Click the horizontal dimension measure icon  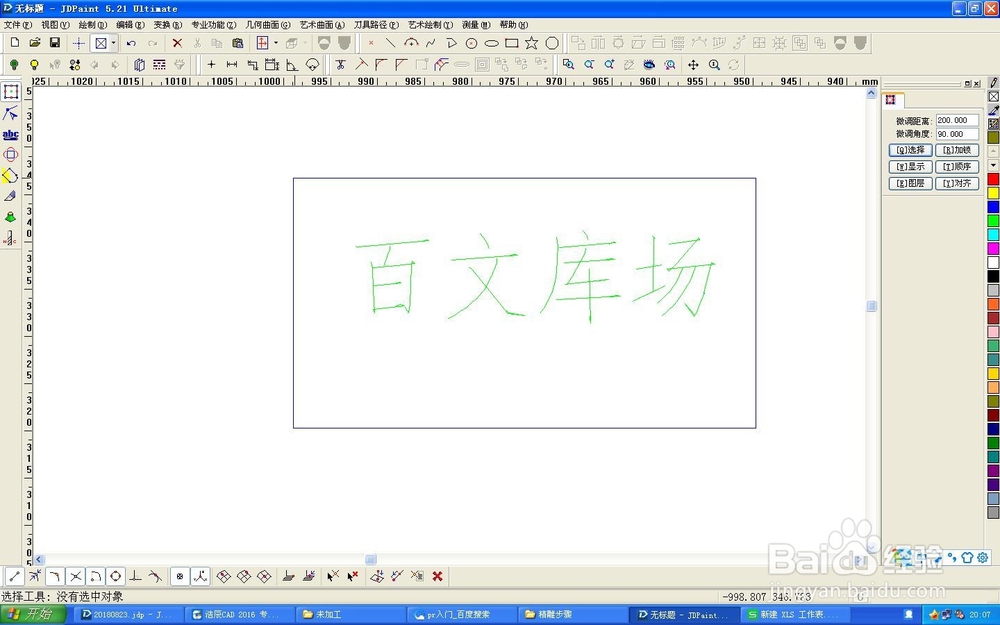click(232, 64)
